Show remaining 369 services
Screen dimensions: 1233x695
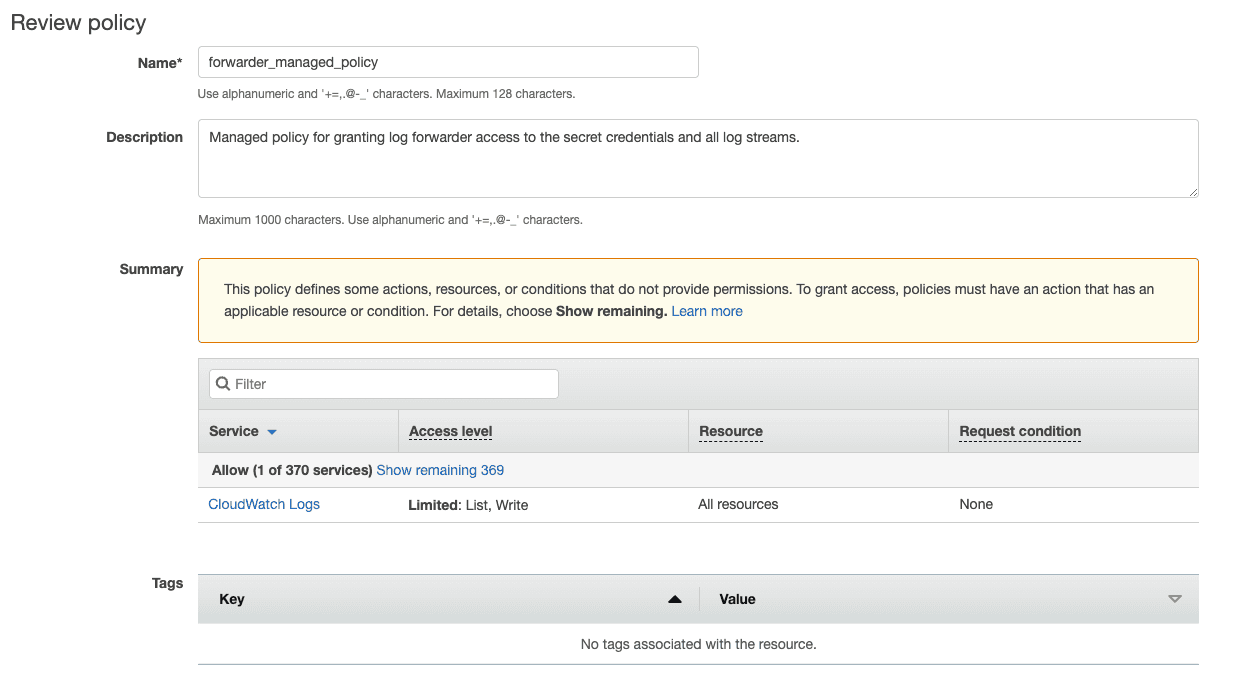point(440,470)
